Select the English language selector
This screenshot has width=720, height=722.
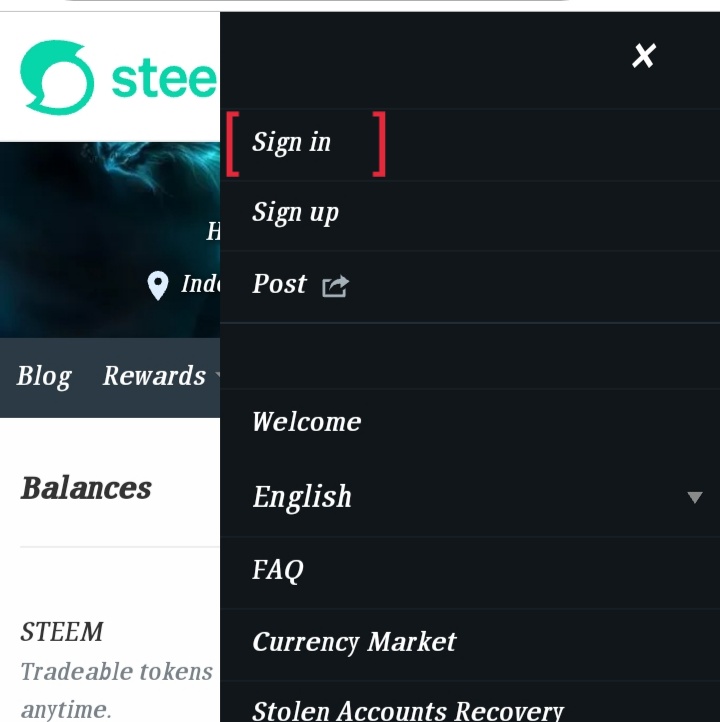point(470,497)
